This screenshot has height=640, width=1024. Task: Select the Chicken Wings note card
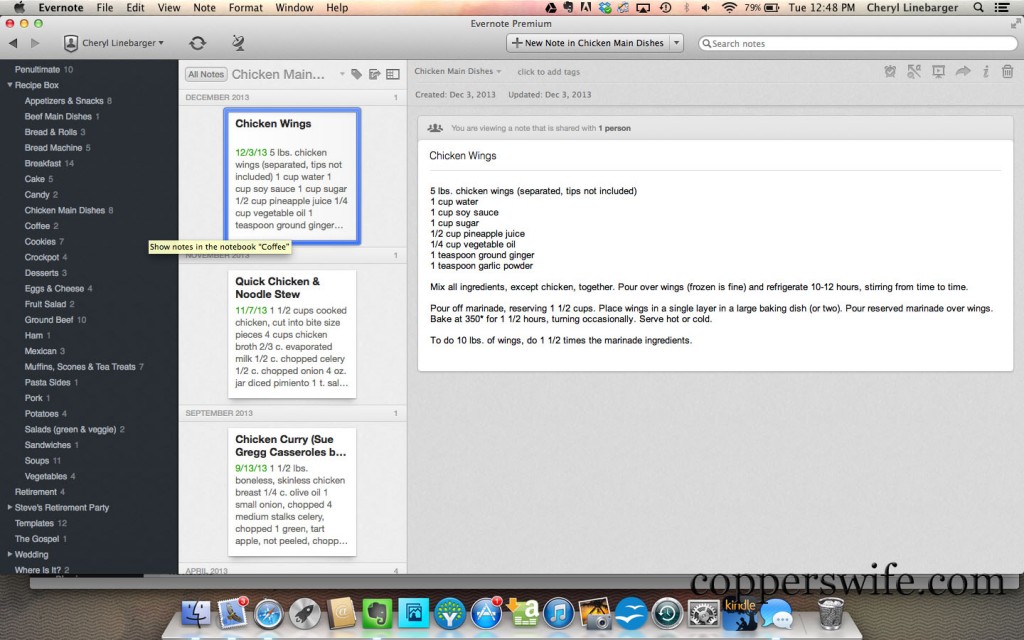pos(292,176)
